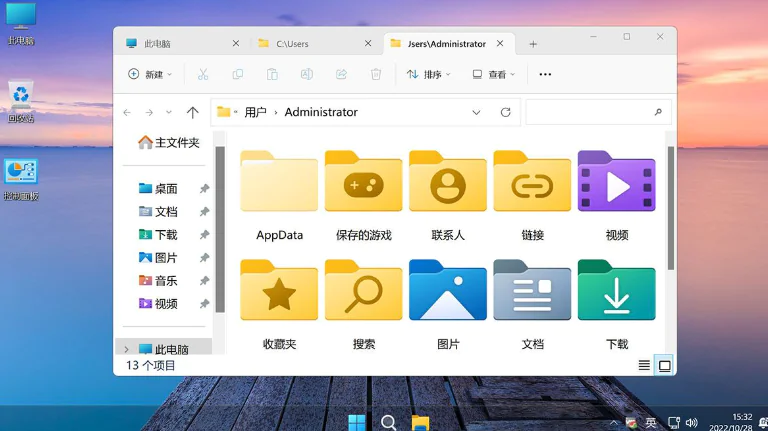Click the Rename icon in toolbar

click(307, 74)
